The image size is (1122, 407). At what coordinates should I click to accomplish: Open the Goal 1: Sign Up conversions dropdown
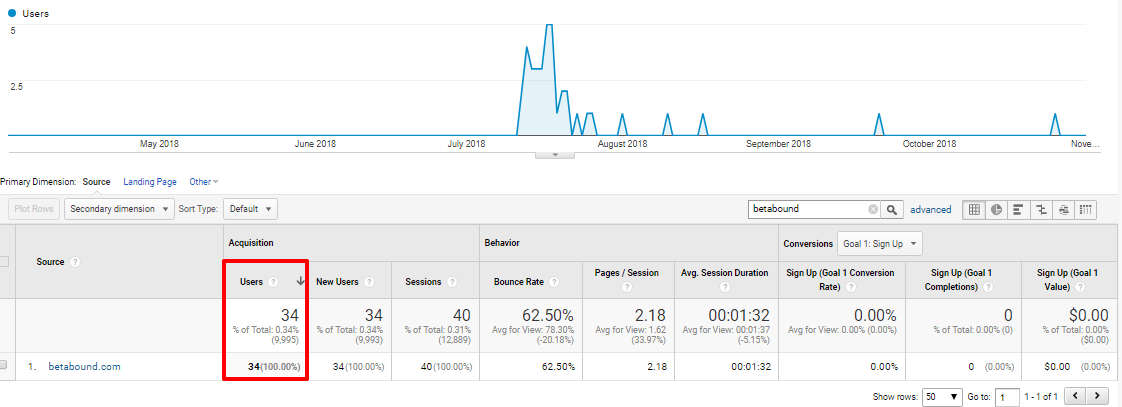pyautogui.click(x=879, y=243)
